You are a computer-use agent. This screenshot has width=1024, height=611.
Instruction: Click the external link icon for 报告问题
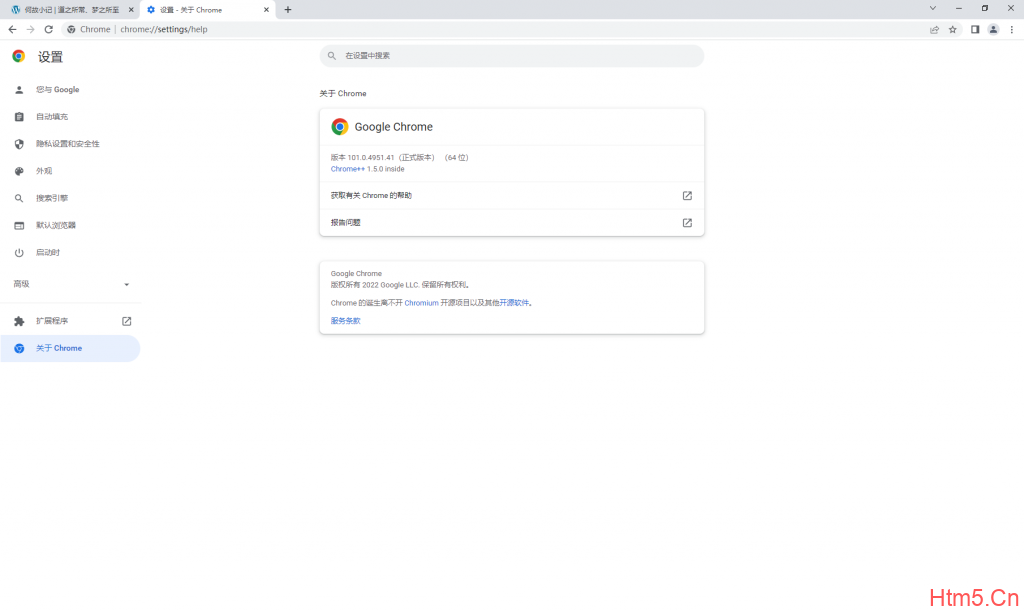[x=687, y=223]
